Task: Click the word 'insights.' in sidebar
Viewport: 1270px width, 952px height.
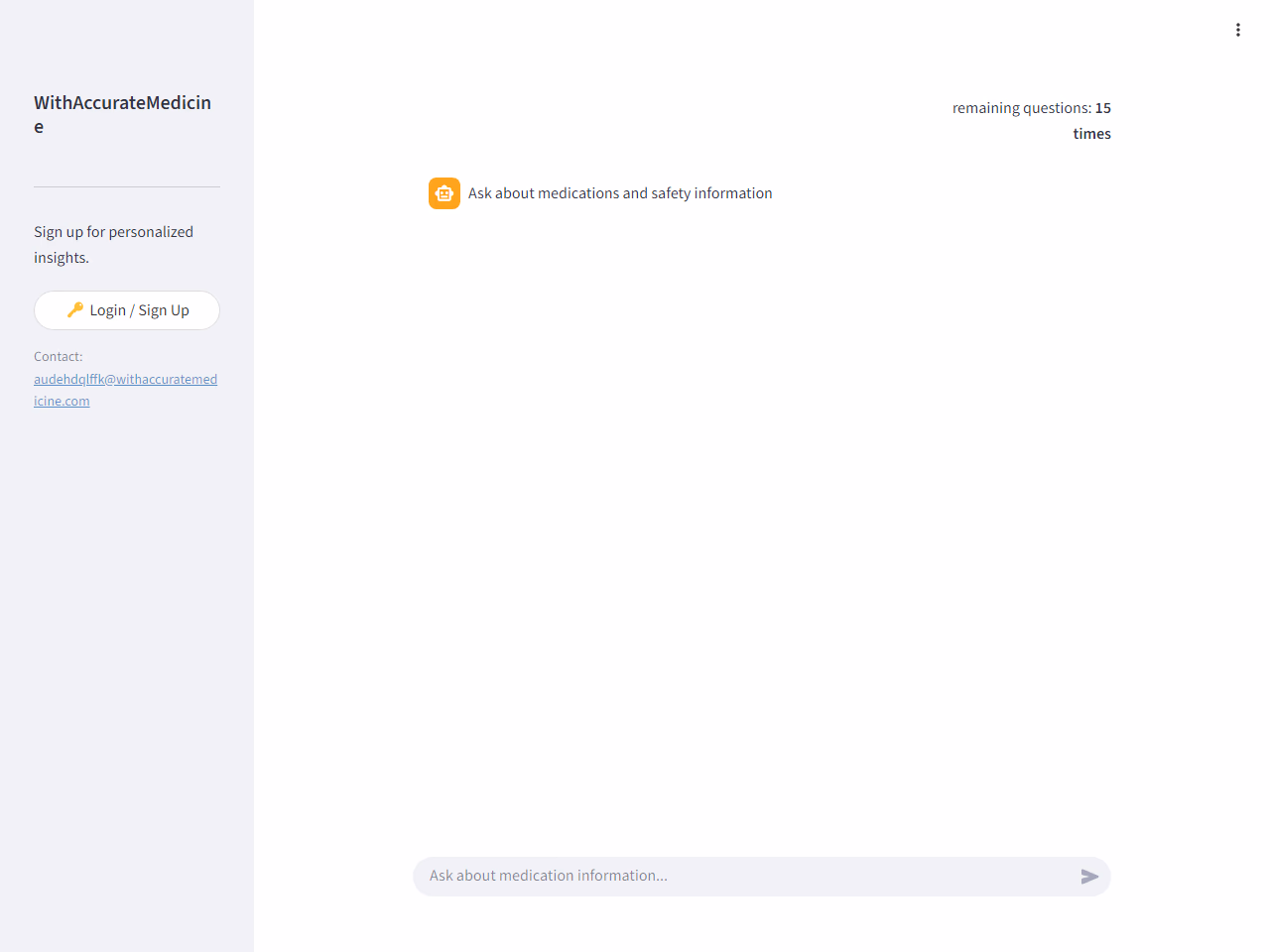Action: 62,258
